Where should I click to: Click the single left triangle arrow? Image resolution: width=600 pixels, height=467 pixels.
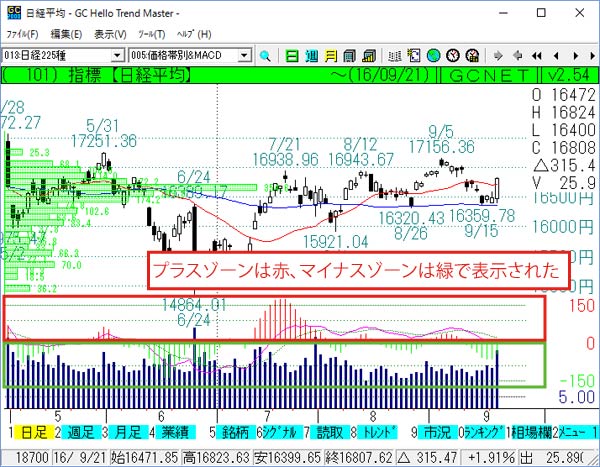pos(556,56)
